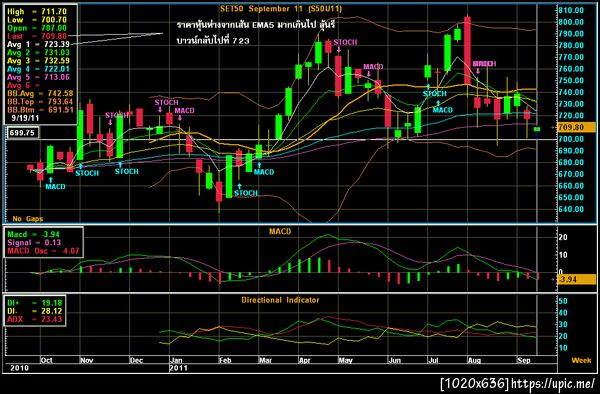
Task: Select the 'Avg 5 = 713.06' legend entry
Action: tap(38, 77)
